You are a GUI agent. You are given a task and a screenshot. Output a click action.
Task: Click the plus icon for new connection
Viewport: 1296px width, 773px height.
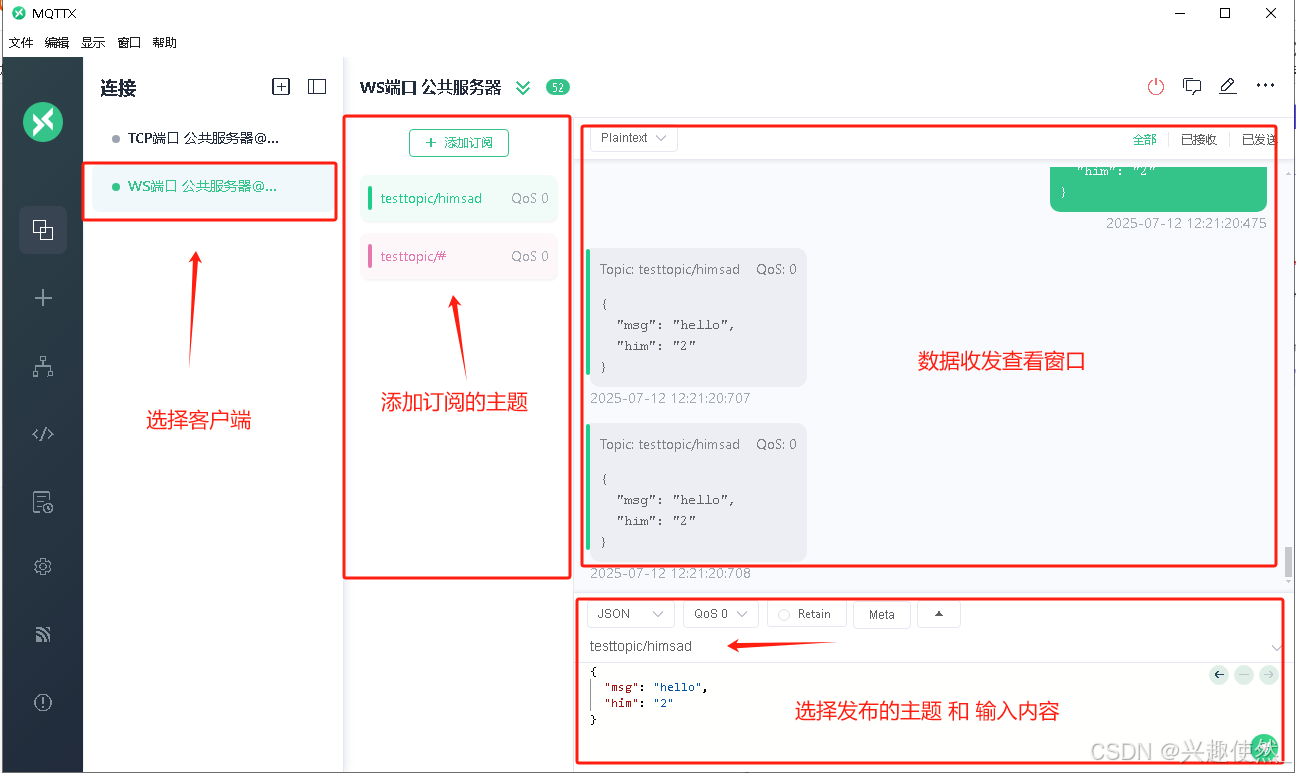tap(43, 298)
